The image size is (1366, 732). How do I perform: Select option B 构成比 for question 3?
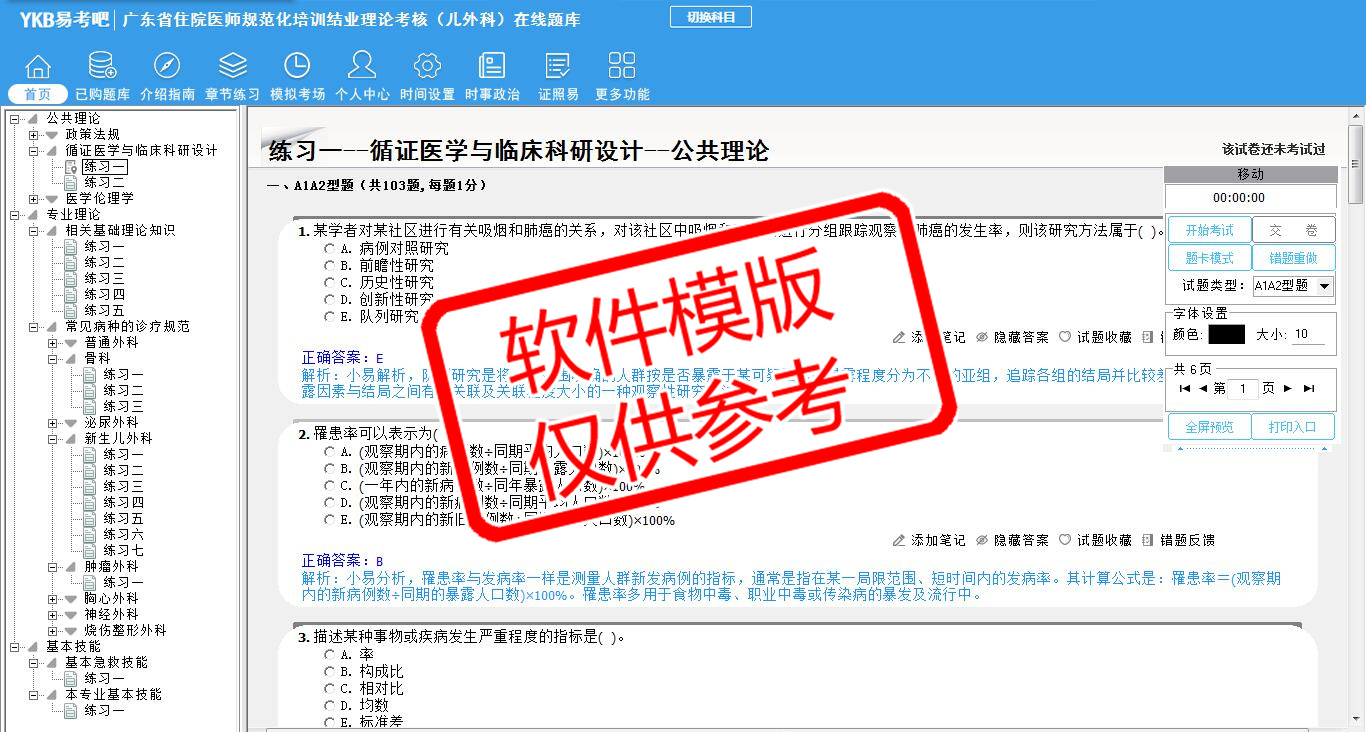tap(330, 672)
